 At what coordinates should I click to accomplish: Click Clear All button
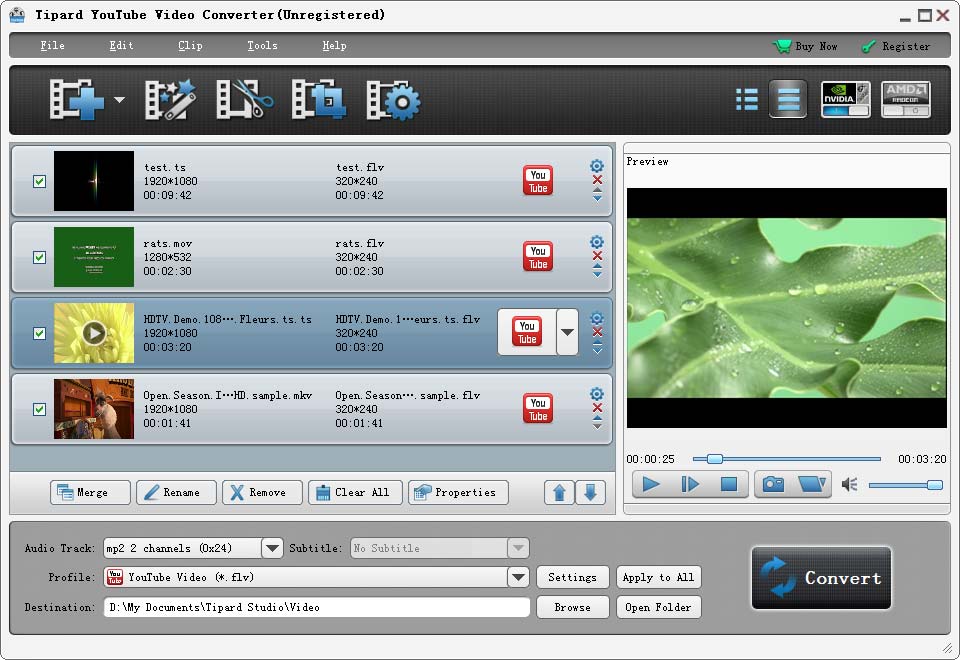pos(355,492)
